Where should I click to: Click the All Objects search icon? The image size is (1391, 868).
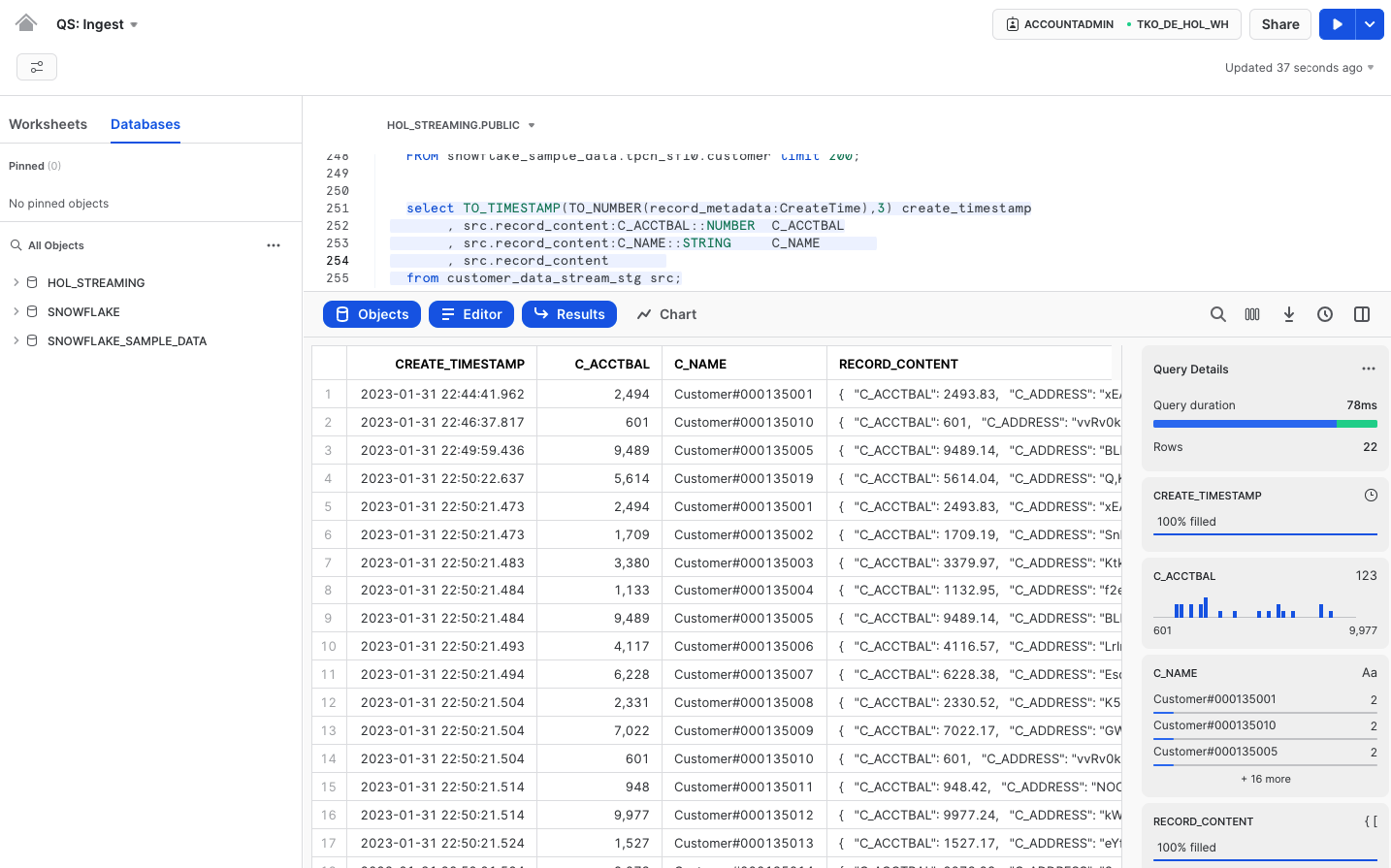[16, 245]
